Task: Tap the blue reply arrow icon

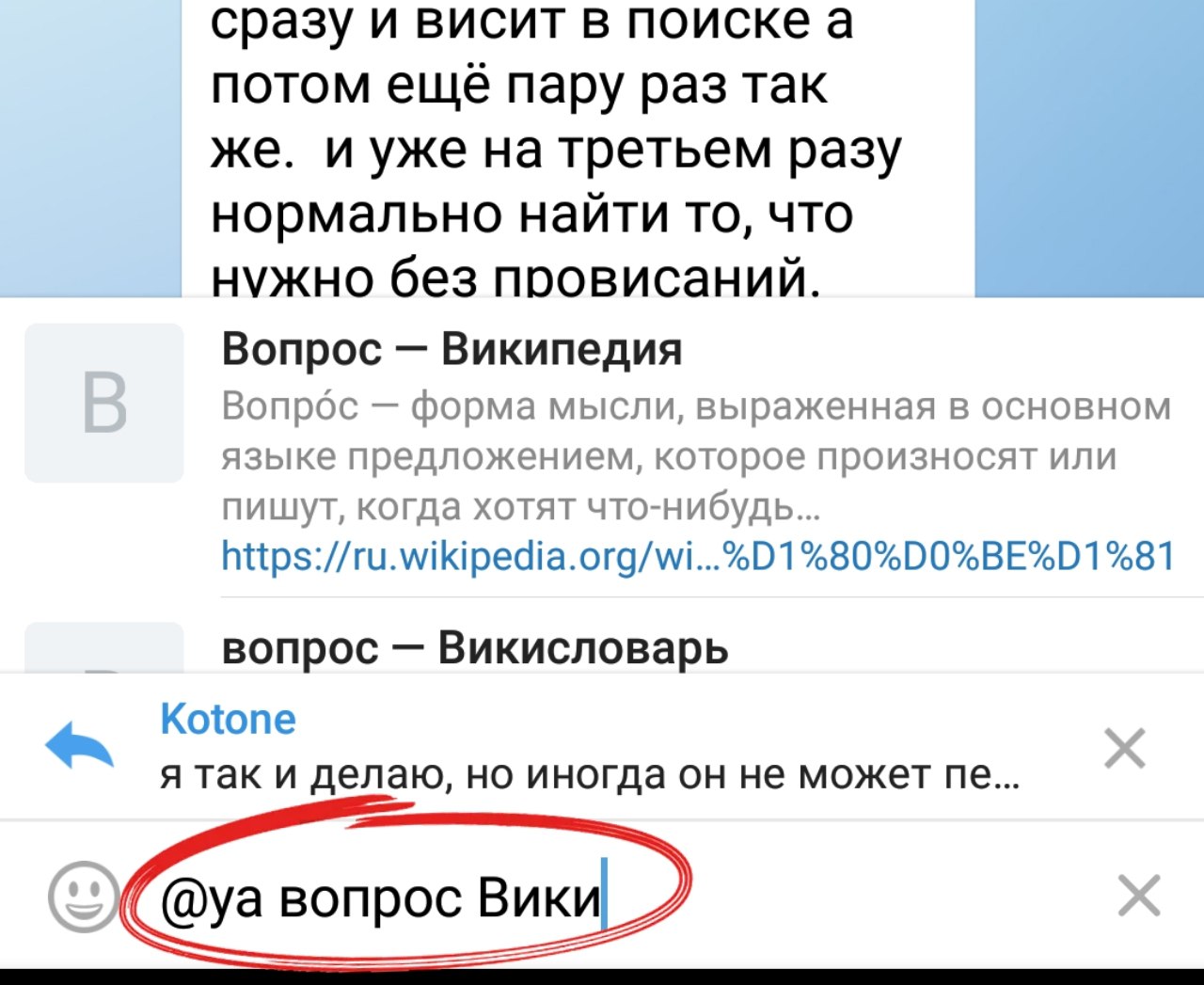Action: [x=80, y=746]
